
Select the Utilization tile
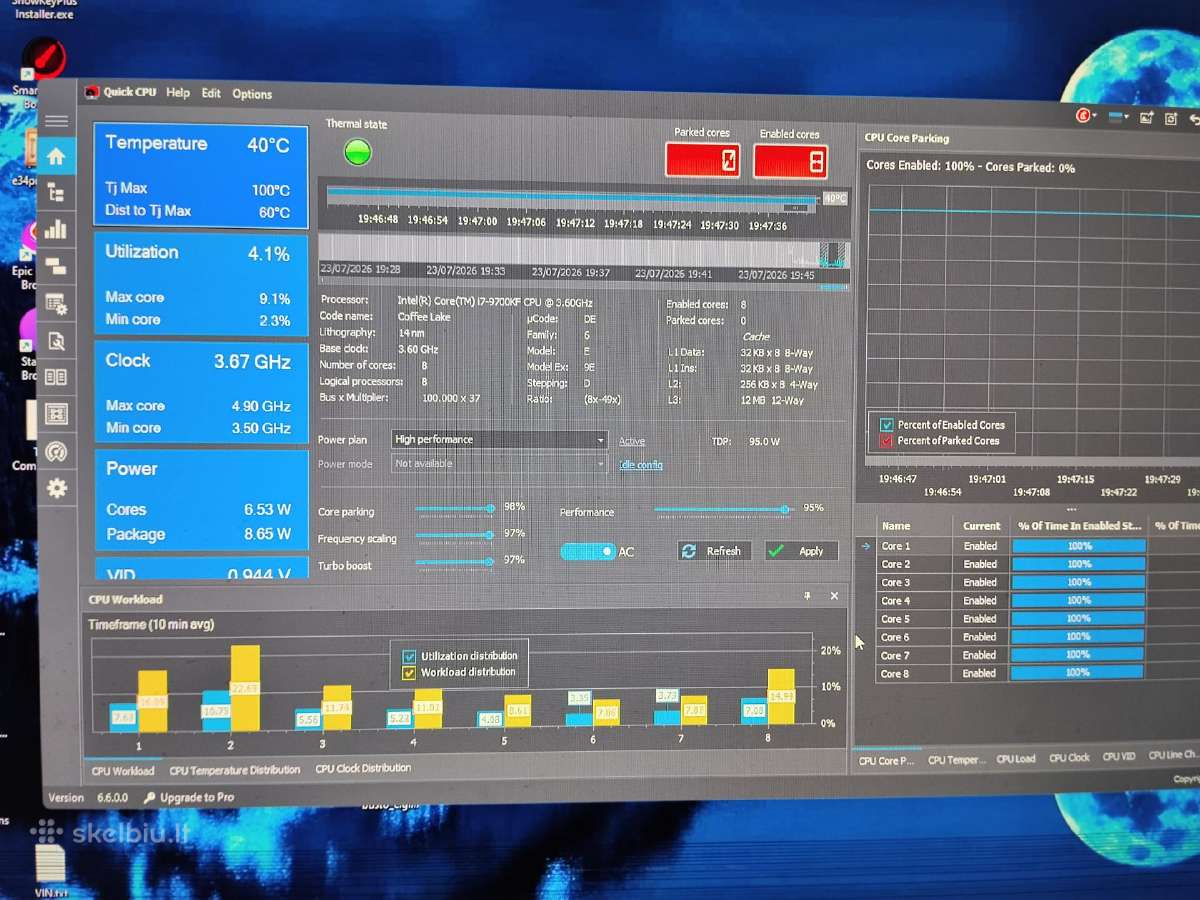click(x=201, y=284)
